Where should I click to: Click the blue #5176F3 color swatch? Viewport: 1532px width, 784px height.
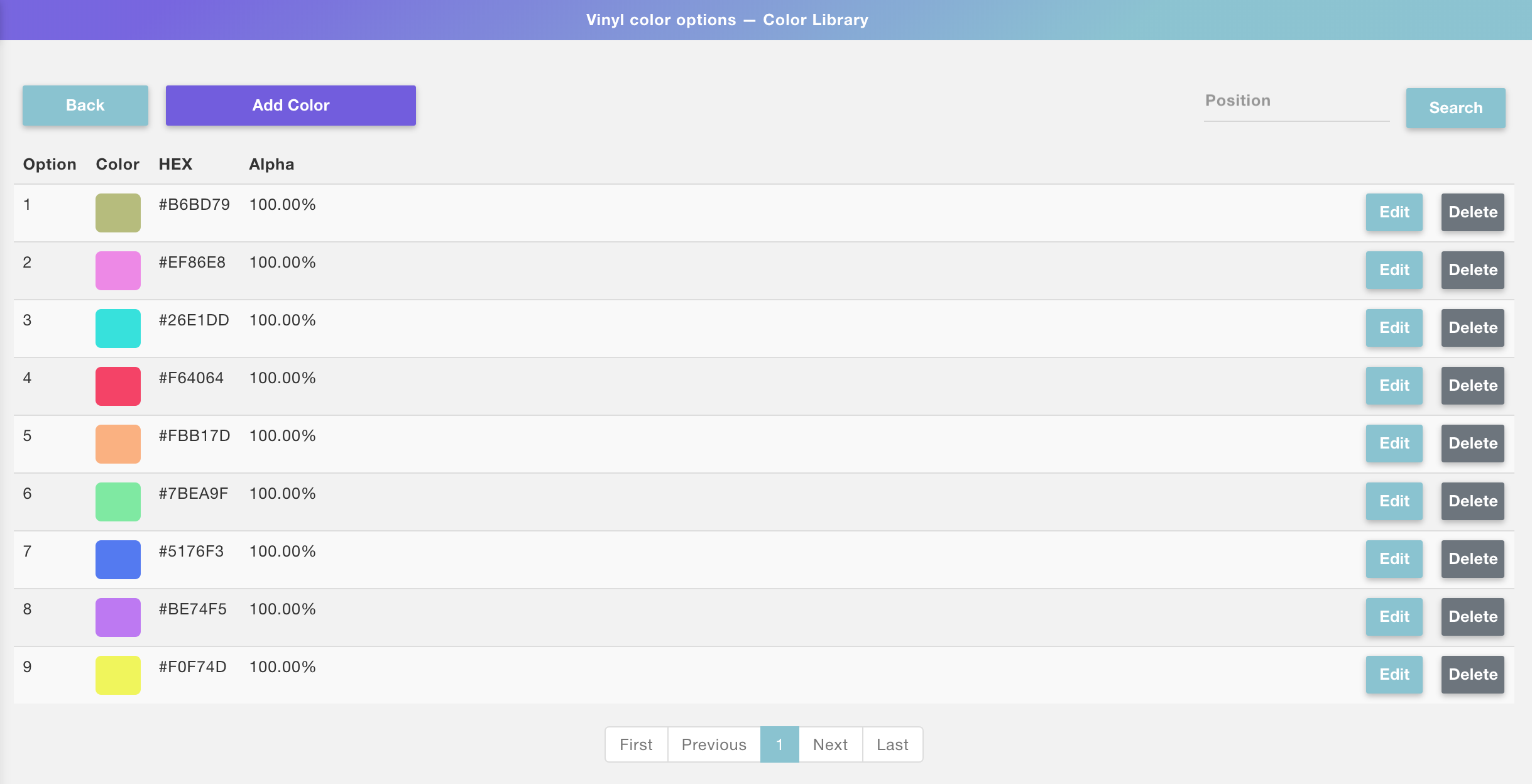click(118, 560)
